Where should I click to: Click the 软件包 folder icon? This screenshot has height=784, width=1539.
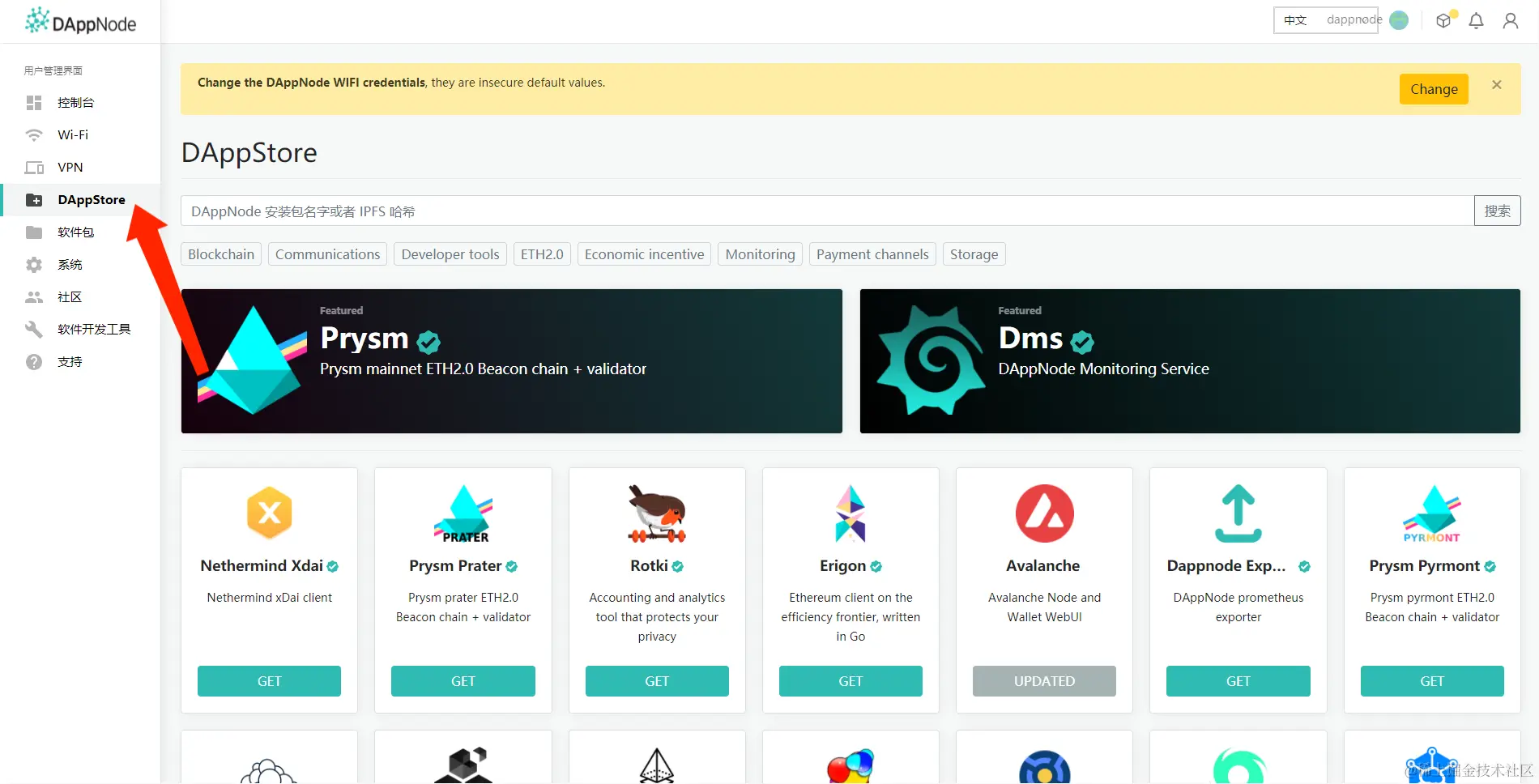click(x=34, y=232)
